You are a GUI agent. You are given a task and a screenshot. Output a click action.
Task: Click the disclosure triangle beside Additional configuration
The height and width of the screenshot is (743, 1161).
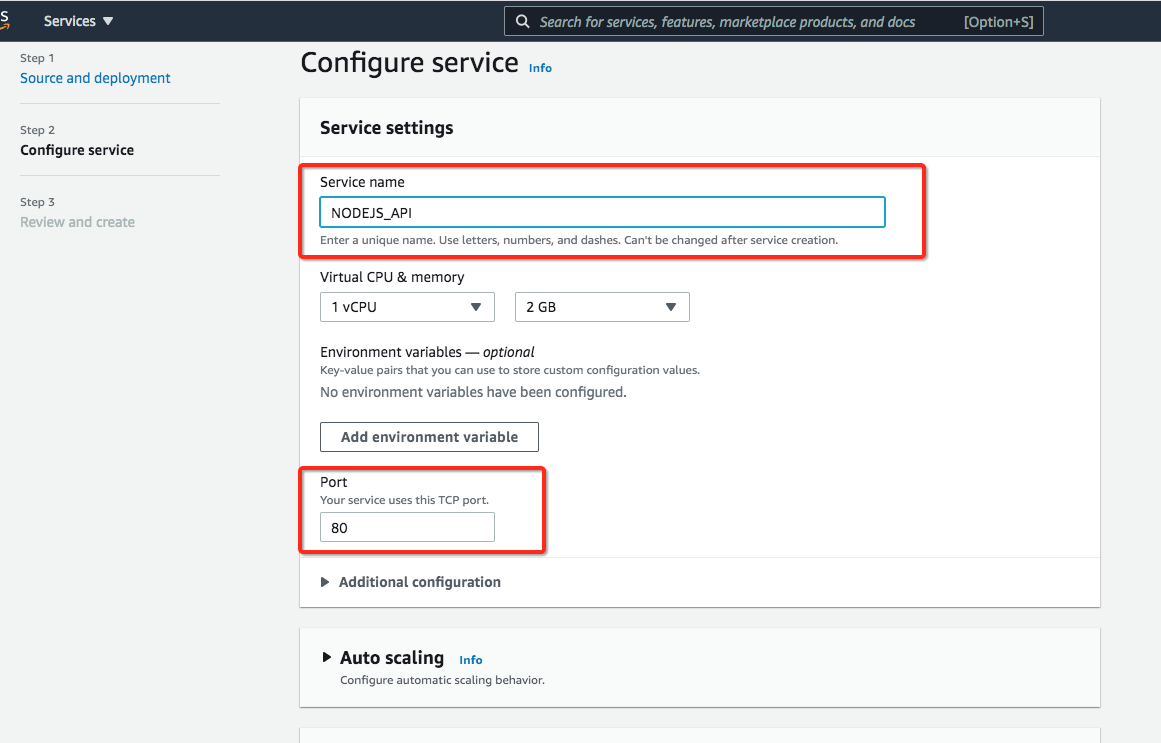(x=324, y=581)
